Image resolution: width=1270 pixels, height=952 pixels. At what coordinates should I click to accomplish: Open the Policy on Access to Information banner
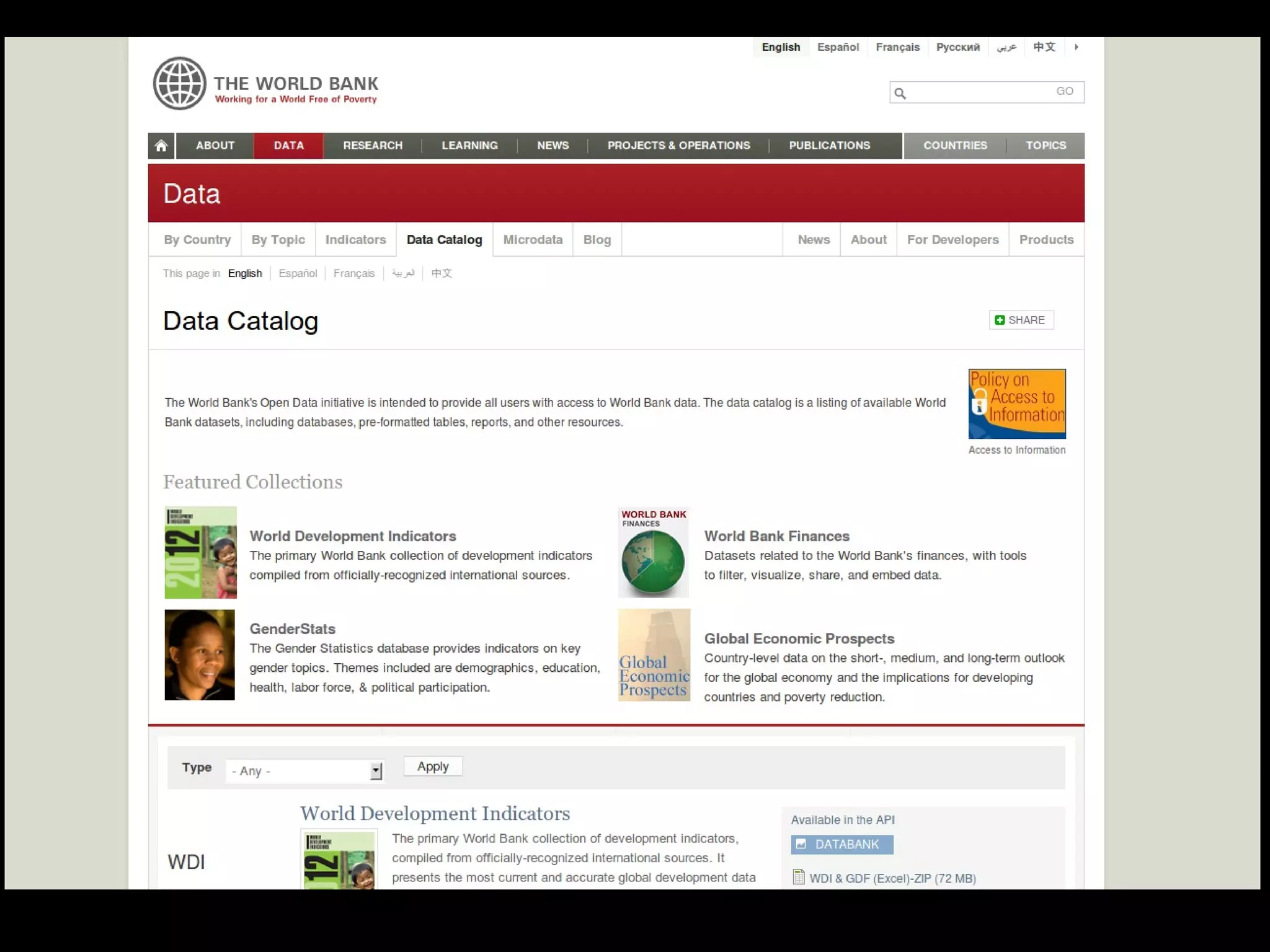tap(1016, 403)
